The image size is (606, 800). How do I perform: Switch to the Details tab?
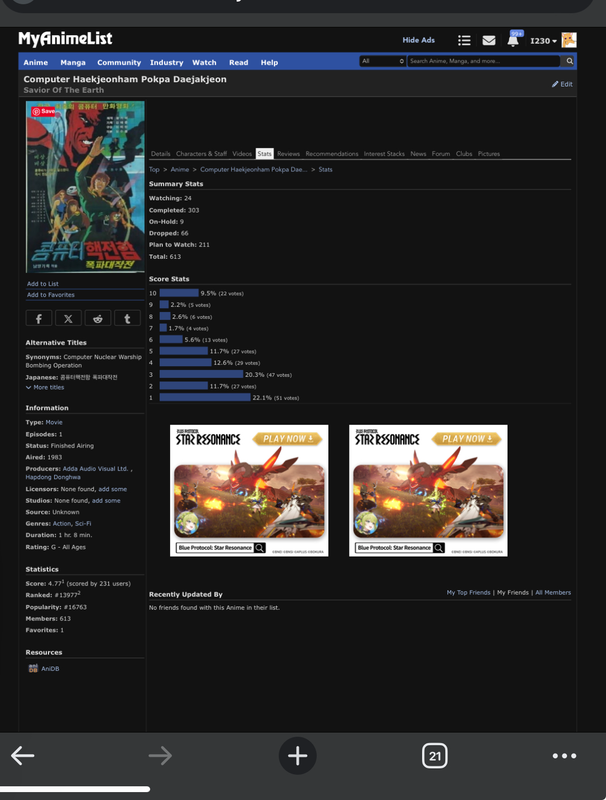coord(161,154)
